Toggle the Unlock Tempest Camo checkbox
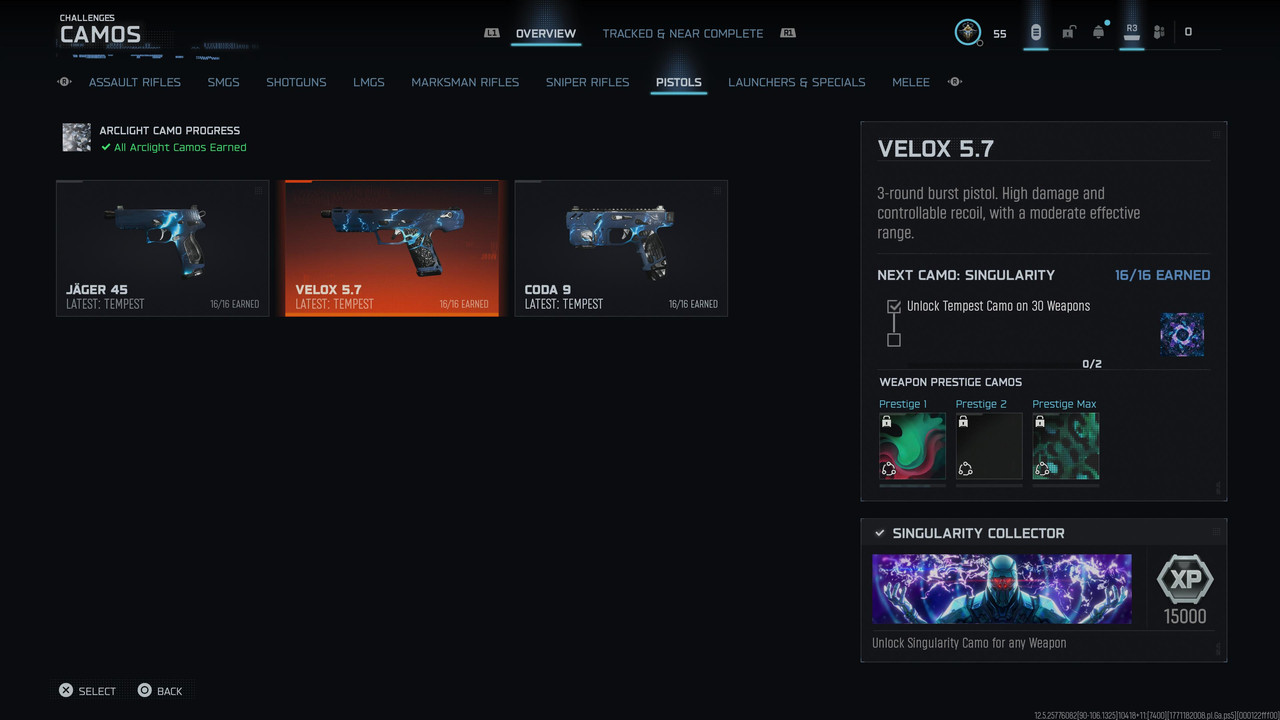 point(894,307)
